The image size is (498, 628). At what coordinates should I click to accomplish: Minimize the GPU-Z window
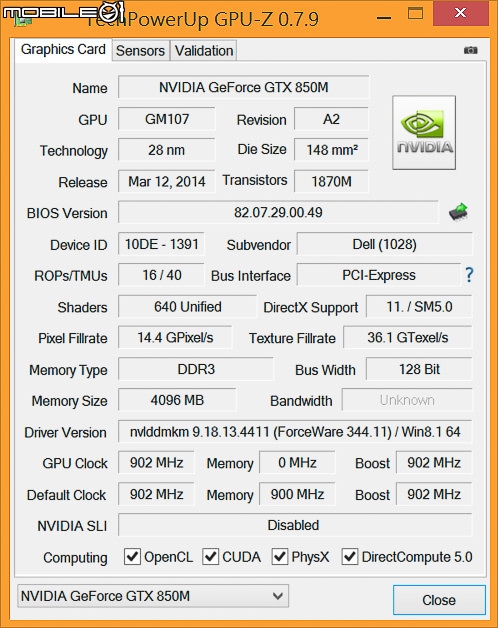click(x=384, y=18)
